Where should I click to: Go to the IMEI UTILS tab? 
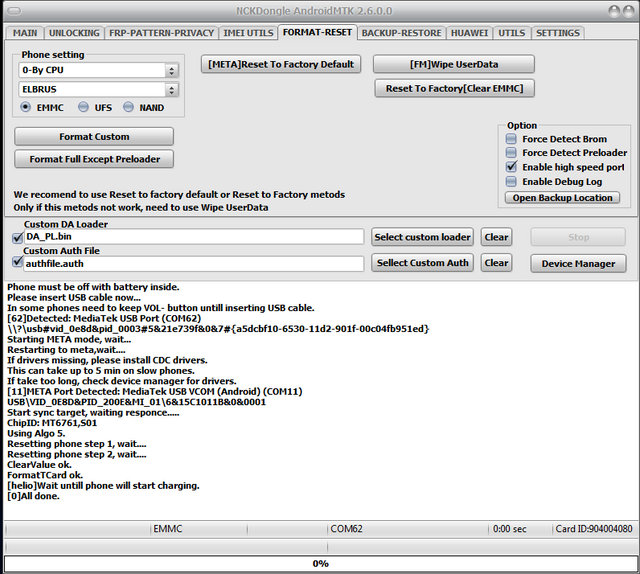click(x=248, y=33)
